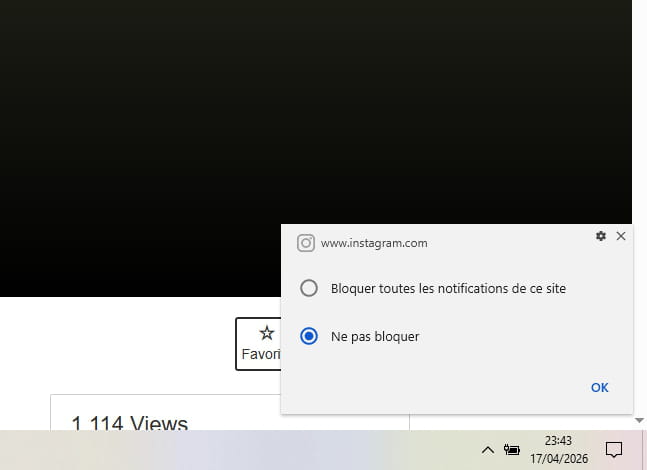Click the Instagram logo icon in the notification
This screenshot has height=470, width=647.
(306, 243)
